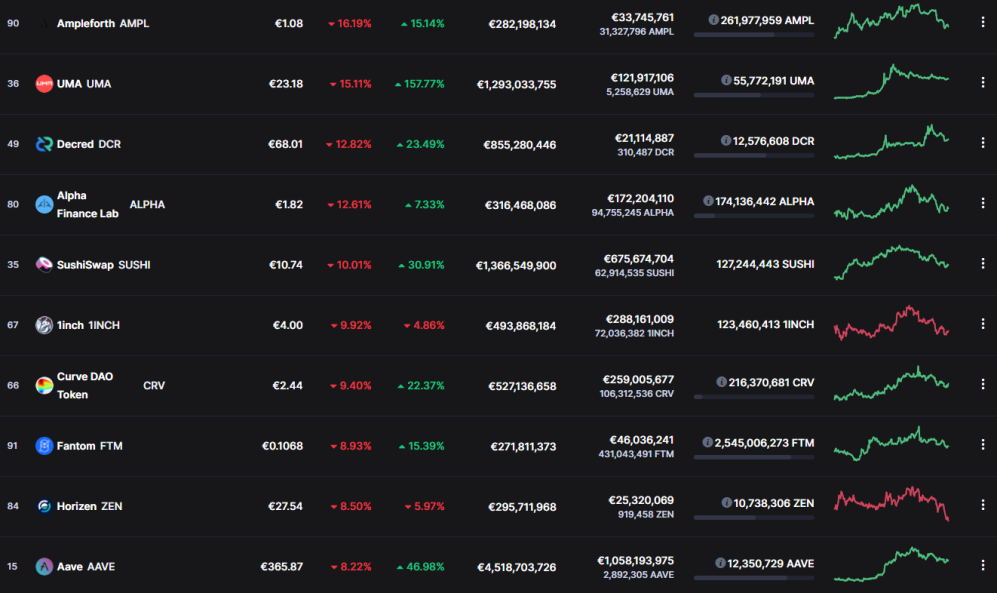Screen dimensions: 997x593
Task: Click SushiSwap volume €675,674,704
Action: click(x=638, y=259)
